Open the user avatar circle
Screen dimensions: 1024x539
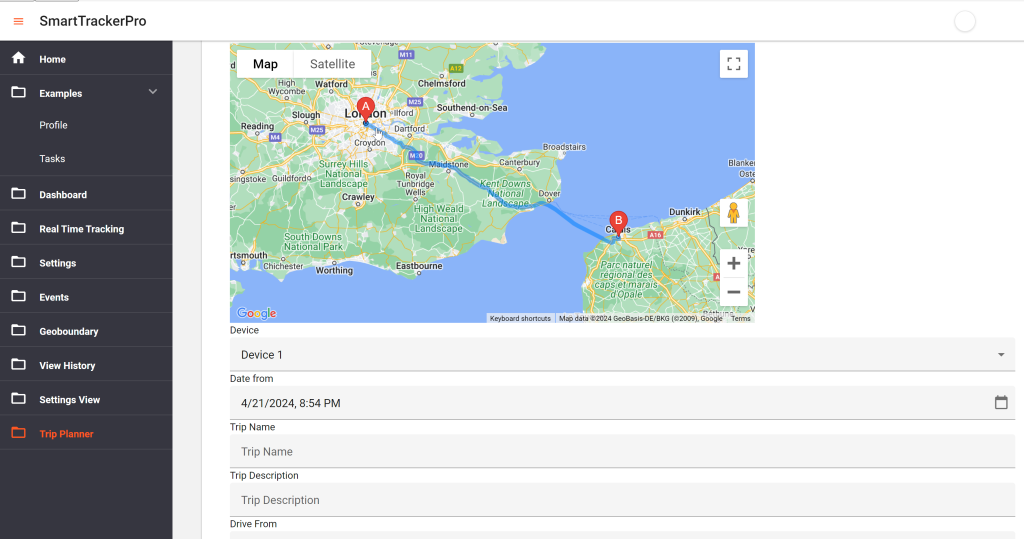(965, 22)
